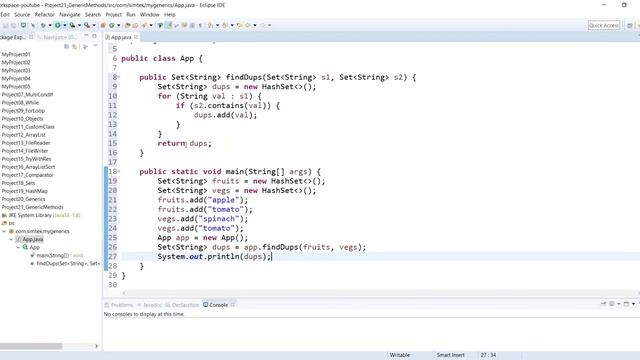Select Project21_GenericMethods in Package Explorer
Screen dimensions: 640x360
point(33,207)
